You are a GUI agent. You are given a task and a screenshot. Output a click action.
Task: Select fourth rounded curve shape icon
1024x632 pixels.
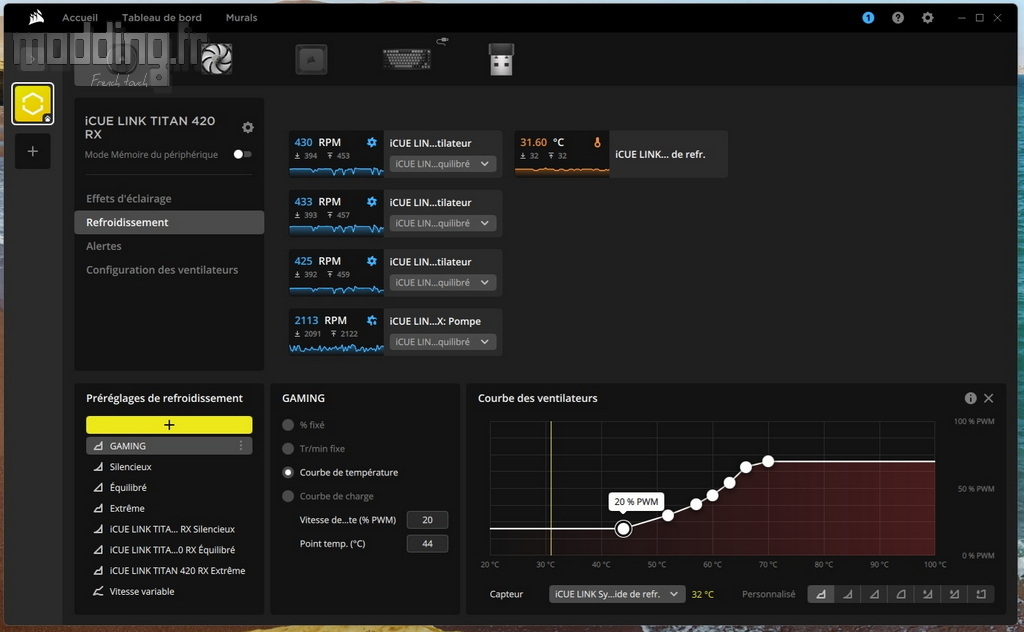[x=901, y=594]
